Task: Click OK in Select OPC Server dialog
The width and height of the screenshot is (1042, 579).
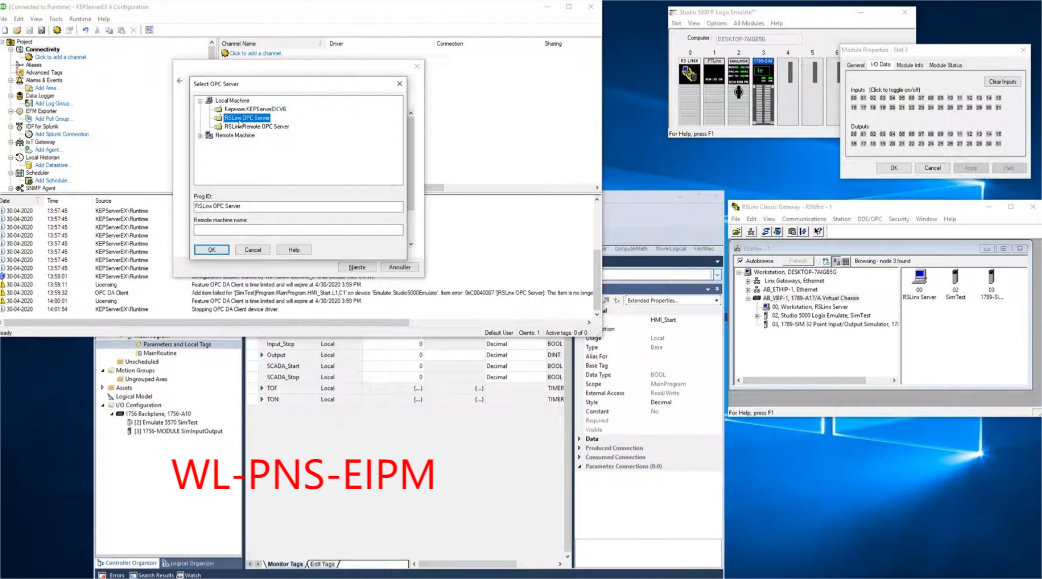Action: click(x=211, y=250)
